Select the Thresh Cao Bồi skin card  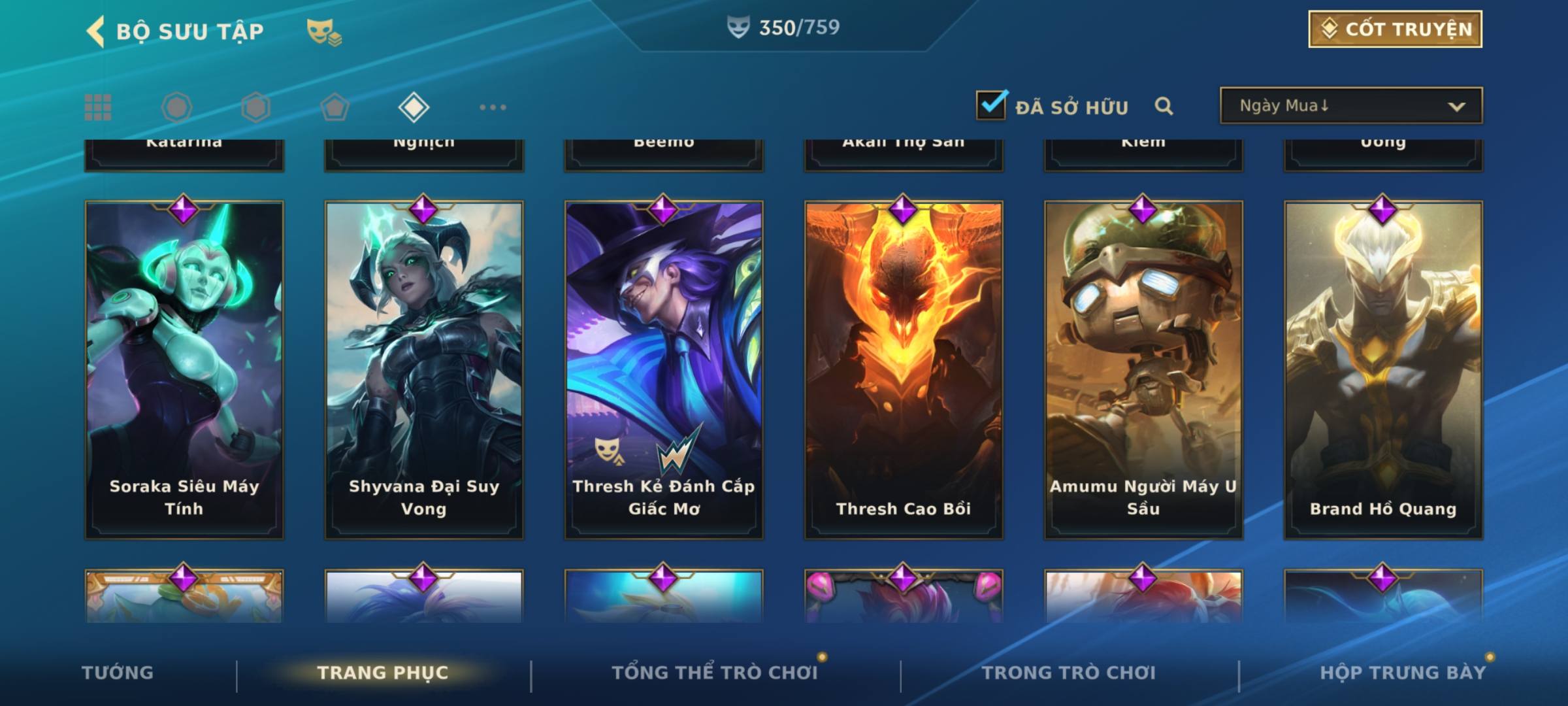pos(904,369)
